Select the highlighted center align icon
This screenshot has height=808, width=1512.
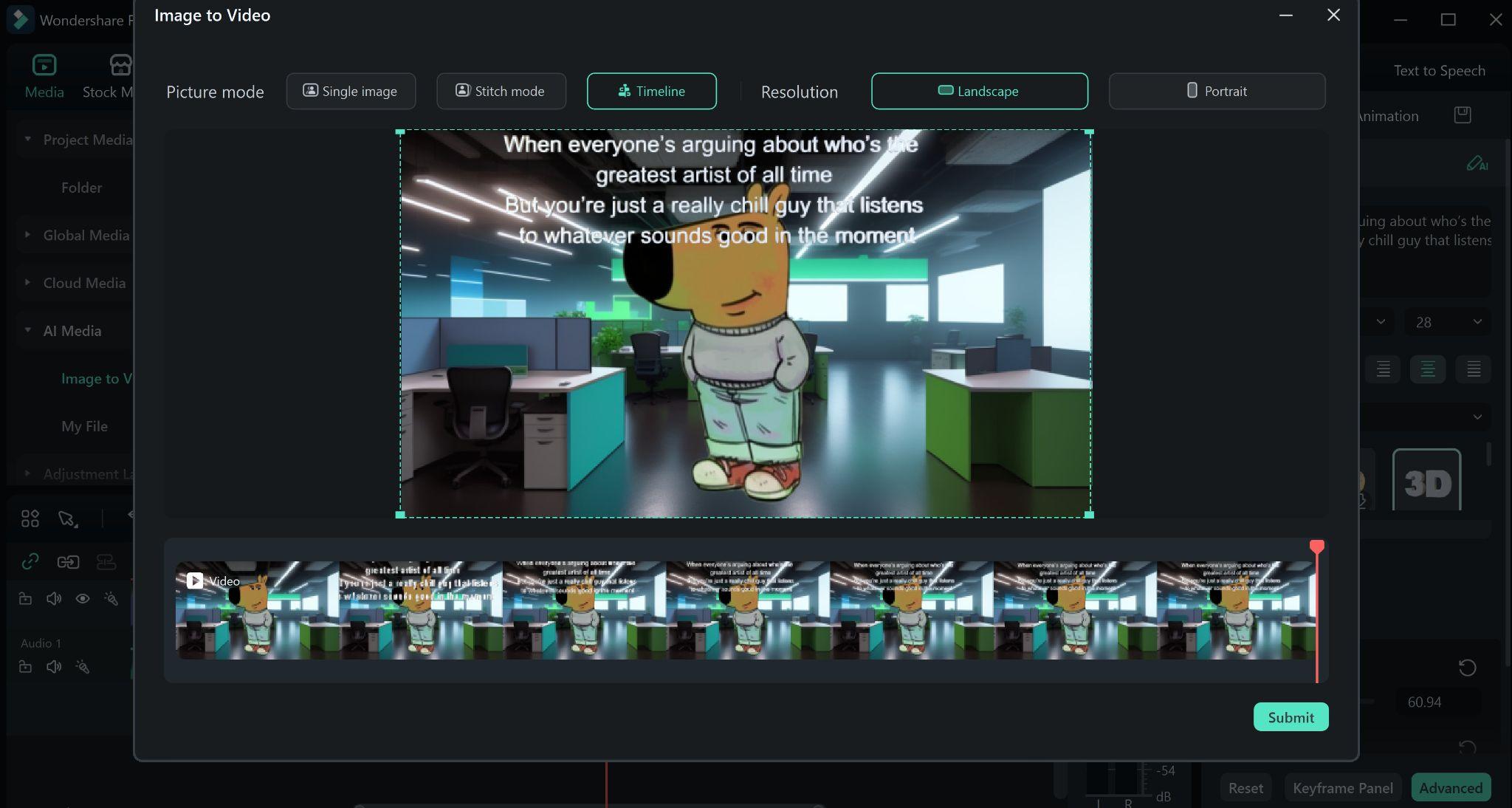1428,369
